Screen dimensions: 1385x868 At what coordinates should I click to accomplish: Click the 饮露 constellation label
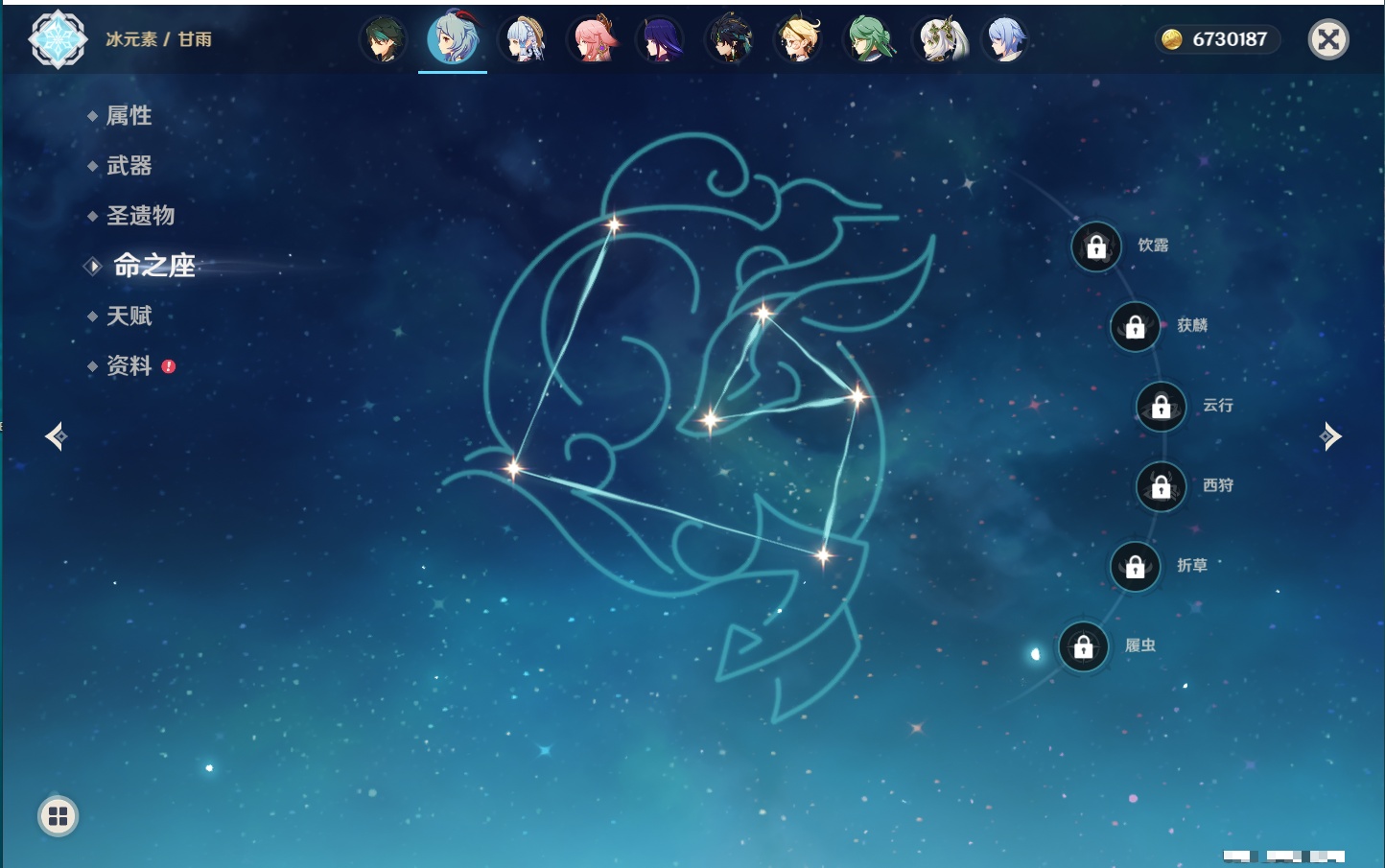click(1153, 246)
